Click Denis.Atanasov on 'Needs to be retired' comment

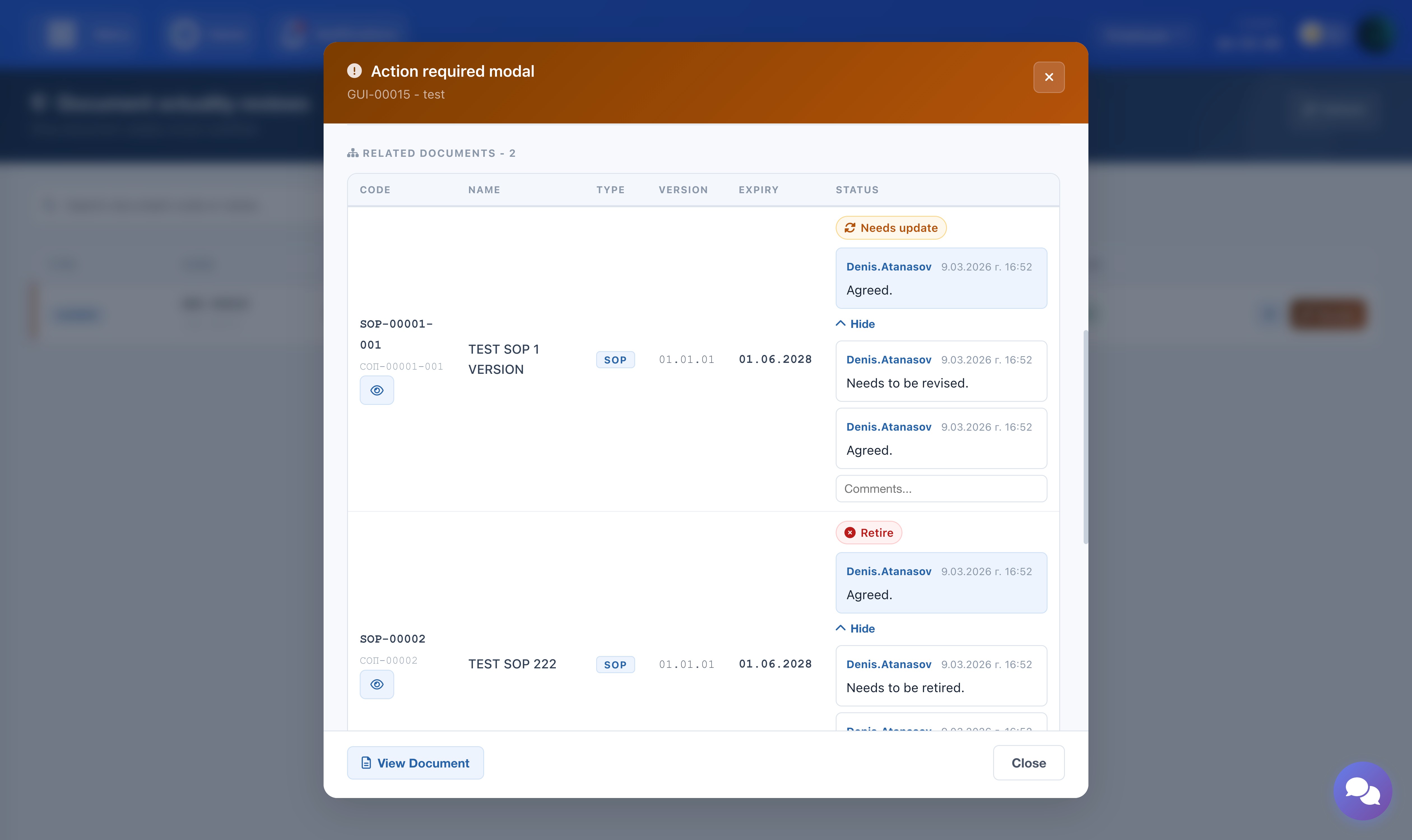coord(888,664)
